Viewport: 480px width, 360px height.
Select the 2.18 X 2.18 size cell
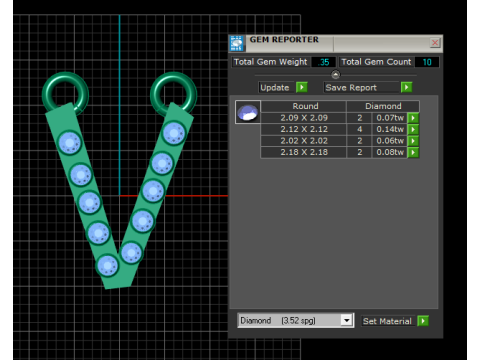tap(304, 152)
